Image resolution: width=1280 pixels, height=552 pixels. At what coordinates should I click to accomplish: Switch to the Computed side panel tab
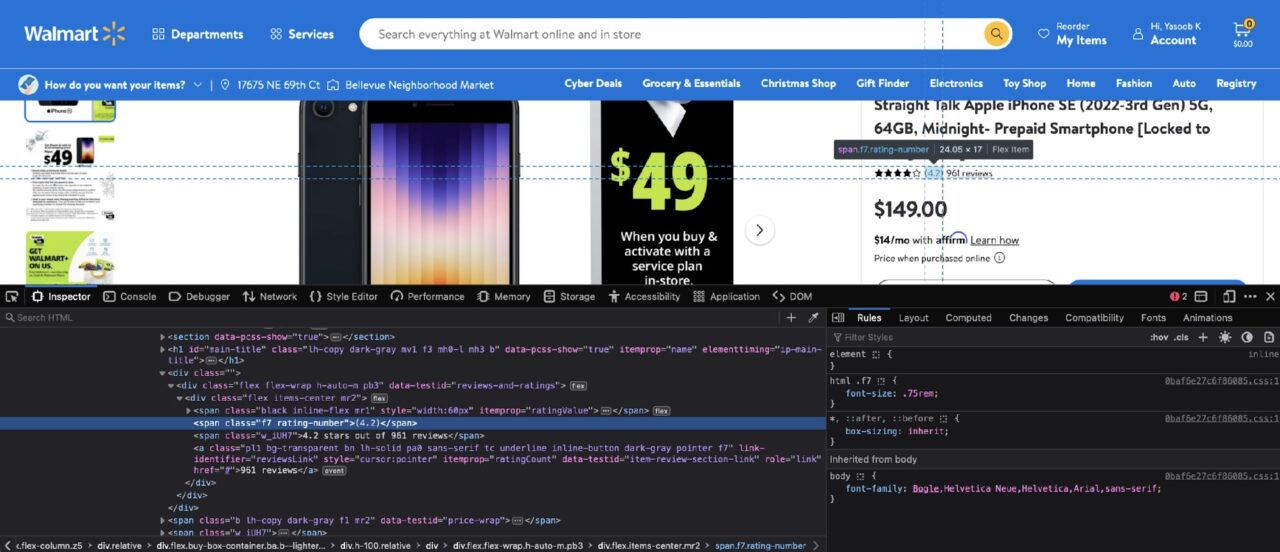[968, 318]
